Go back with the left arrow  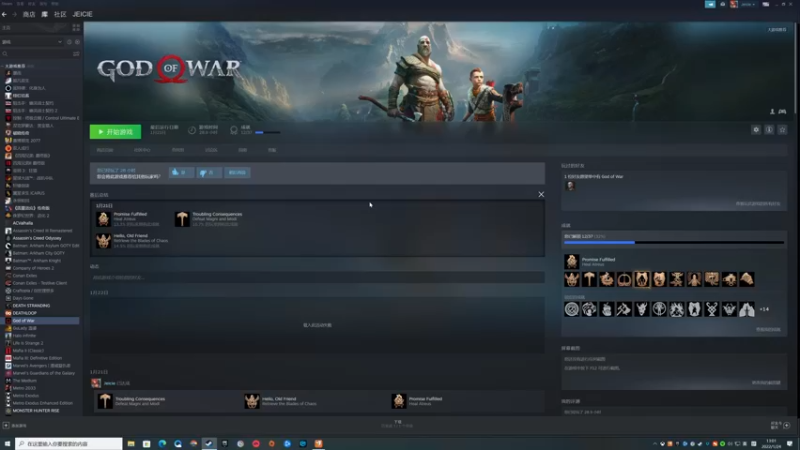point(5,14)
